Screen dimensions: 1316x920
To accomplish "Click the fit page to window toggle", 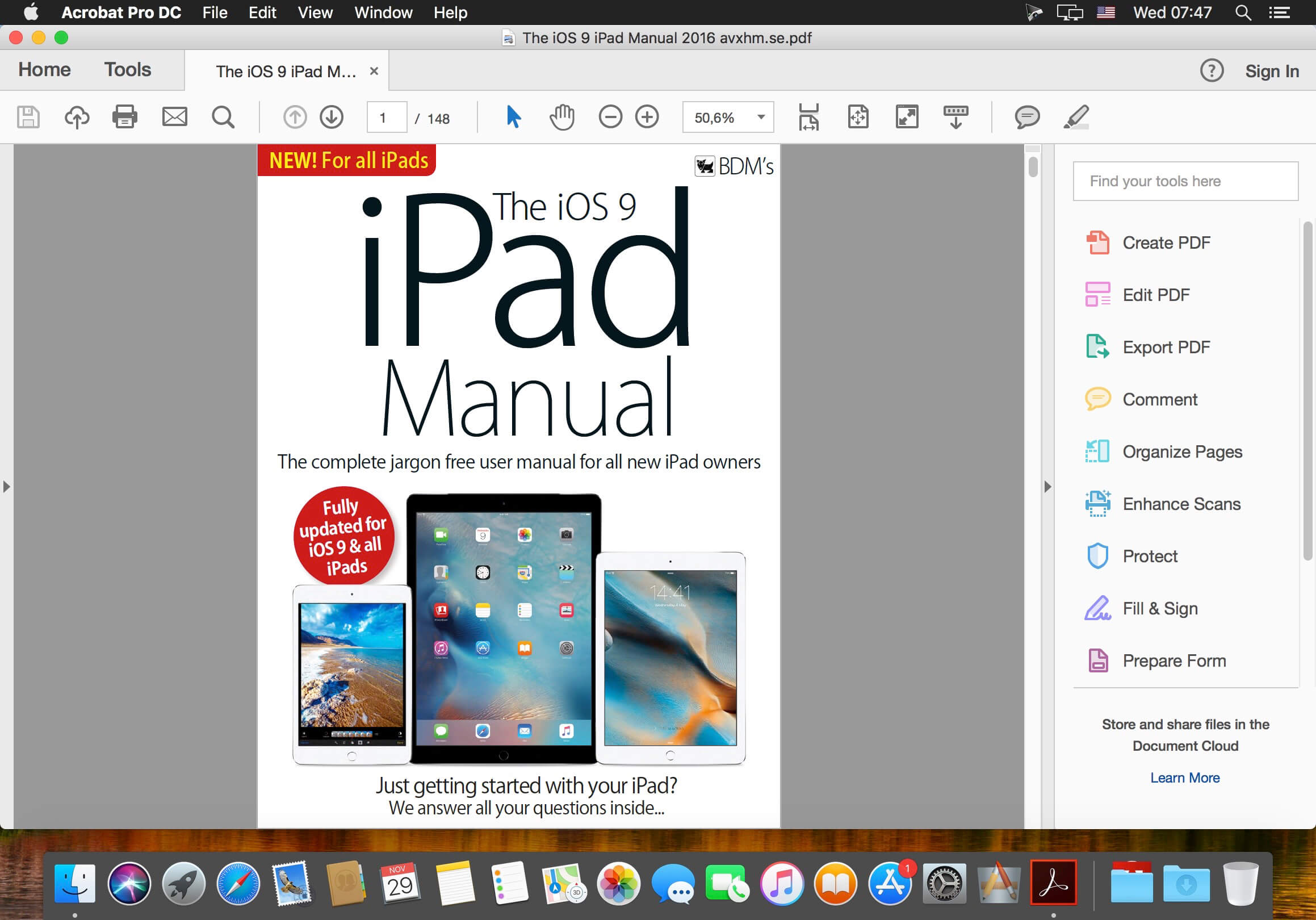I will click(x=858, y=117).
